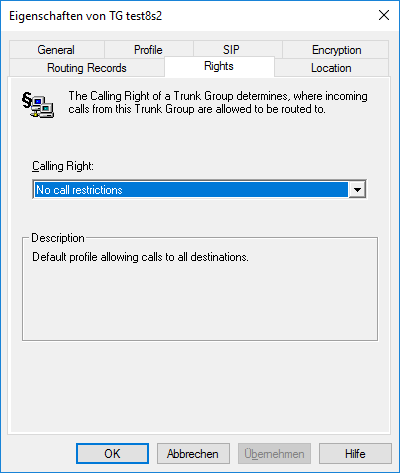Click the Übernehmen button

tap(274, 454)
